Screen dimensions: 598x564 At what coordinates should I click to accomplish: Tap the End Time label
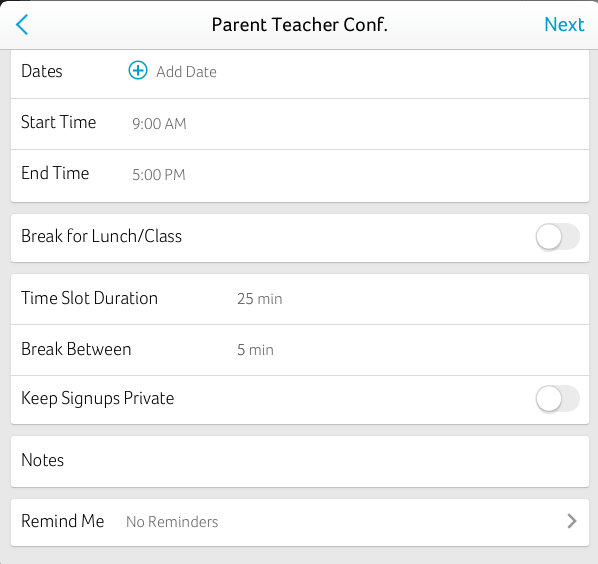pyautogui.click(x=55, y=173)
